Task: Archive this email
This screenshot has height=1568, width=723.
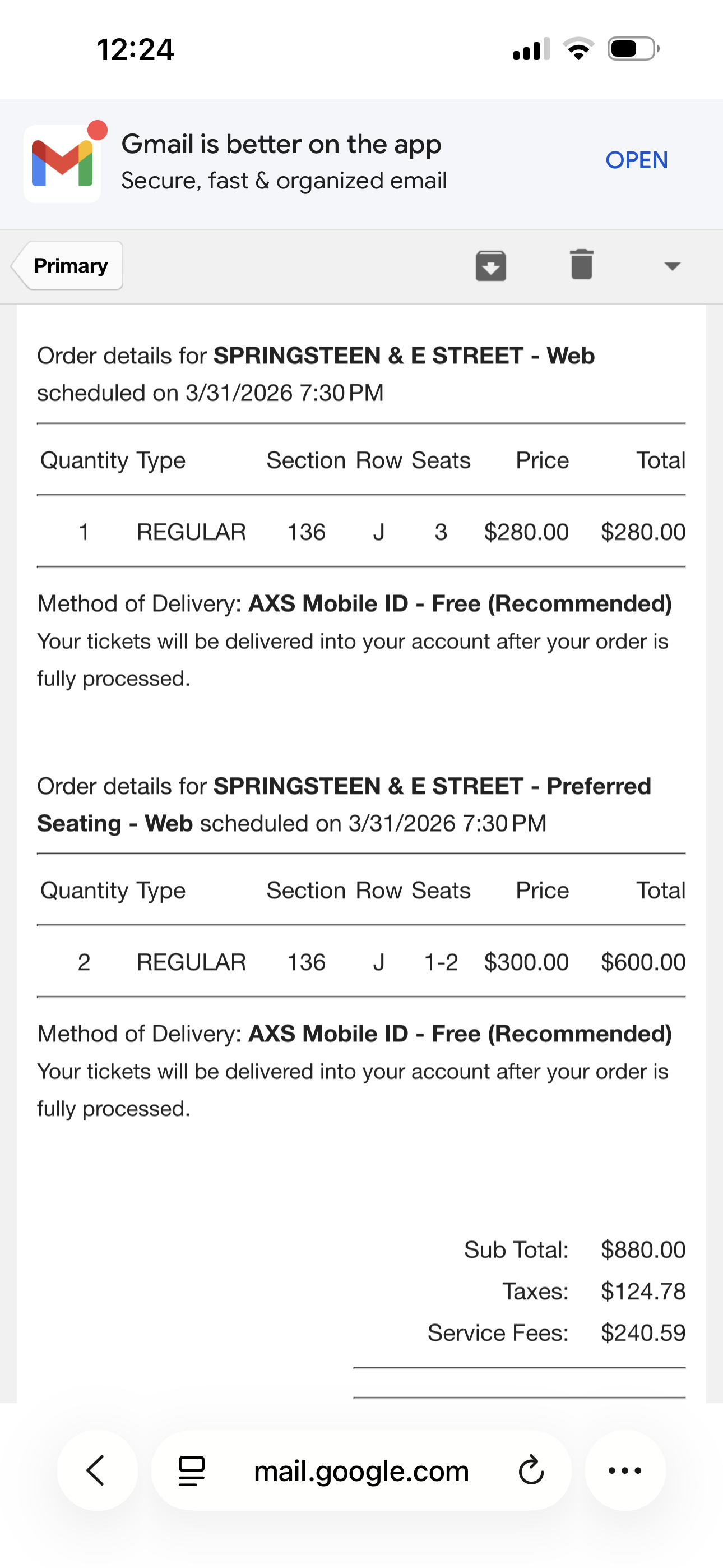Action: [490, 265]
